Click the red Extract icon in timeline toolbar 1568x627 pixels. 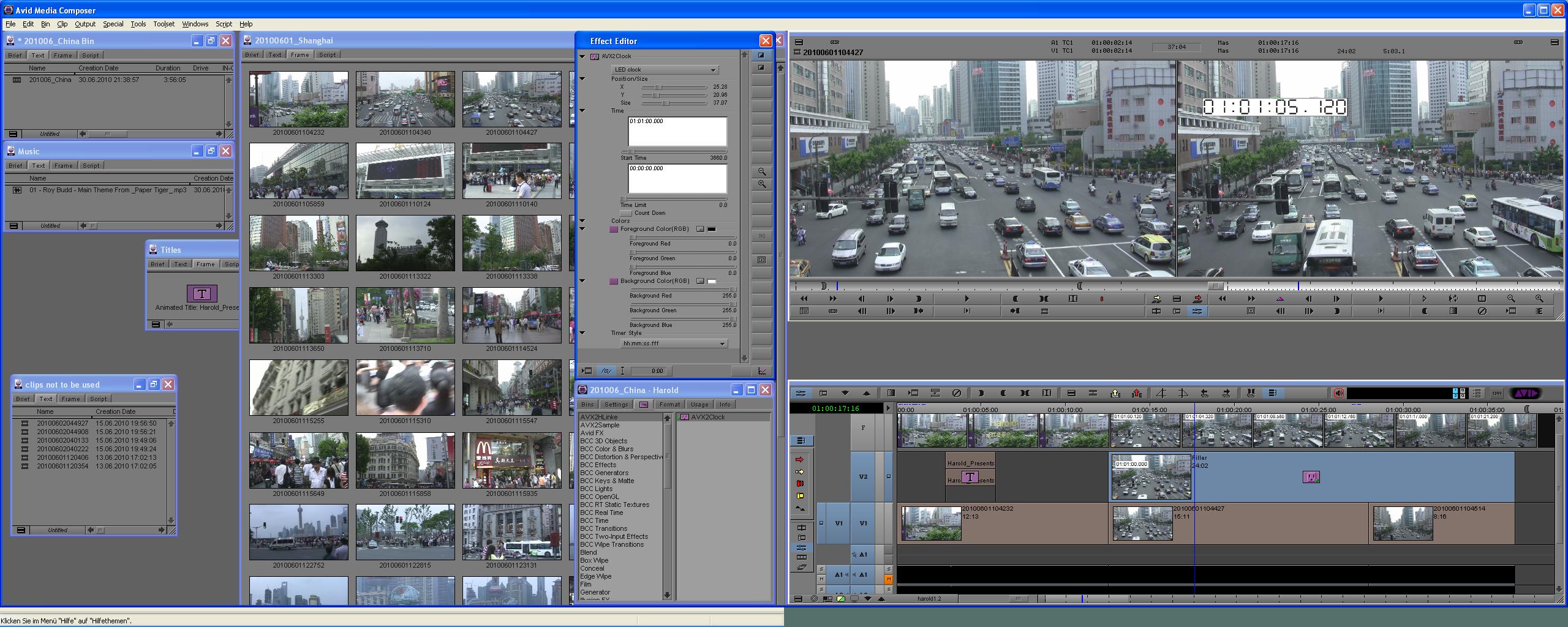tap(1137, 393)
